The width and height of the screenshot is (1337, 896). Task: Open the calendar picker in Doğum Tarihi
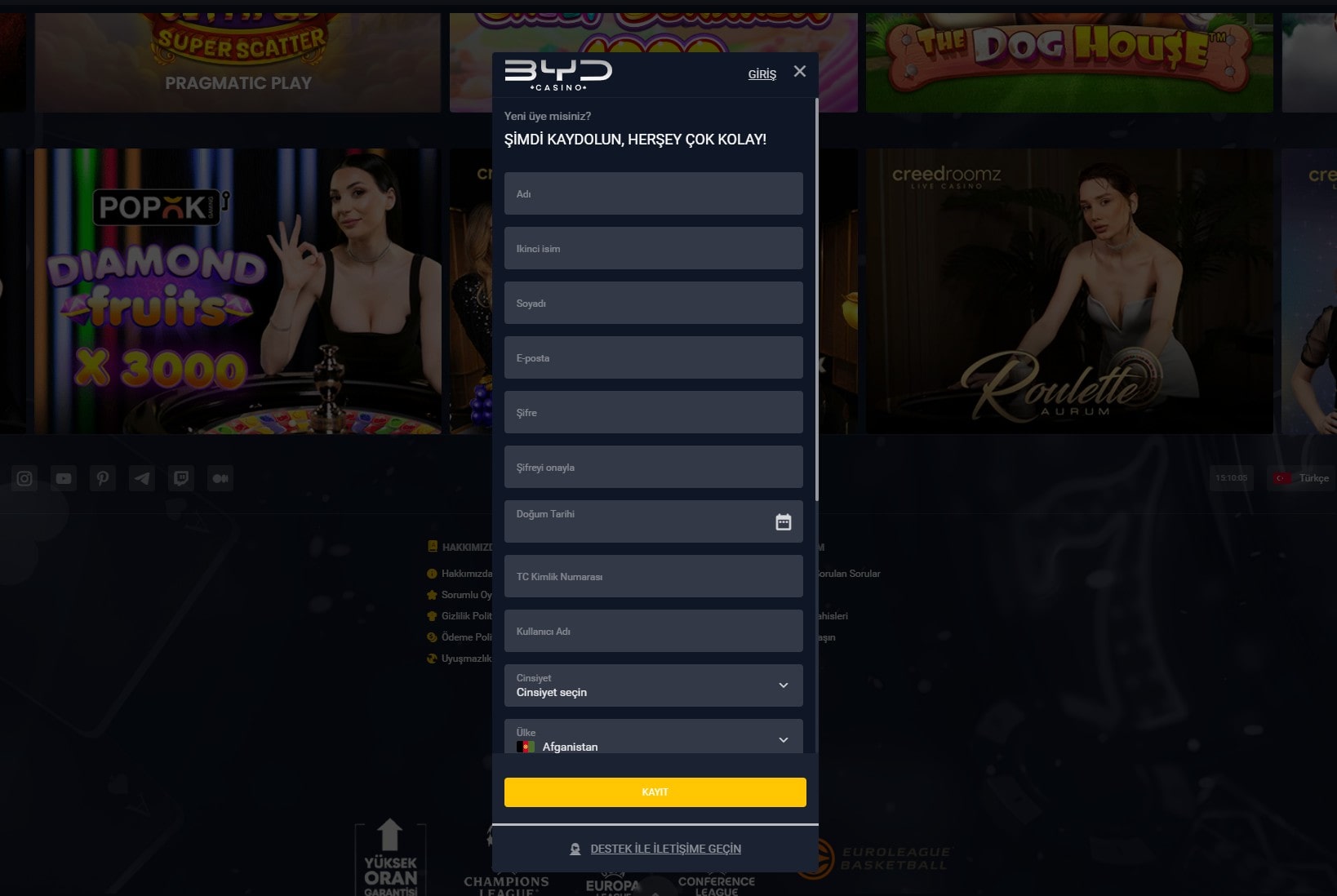coord(783,522)
